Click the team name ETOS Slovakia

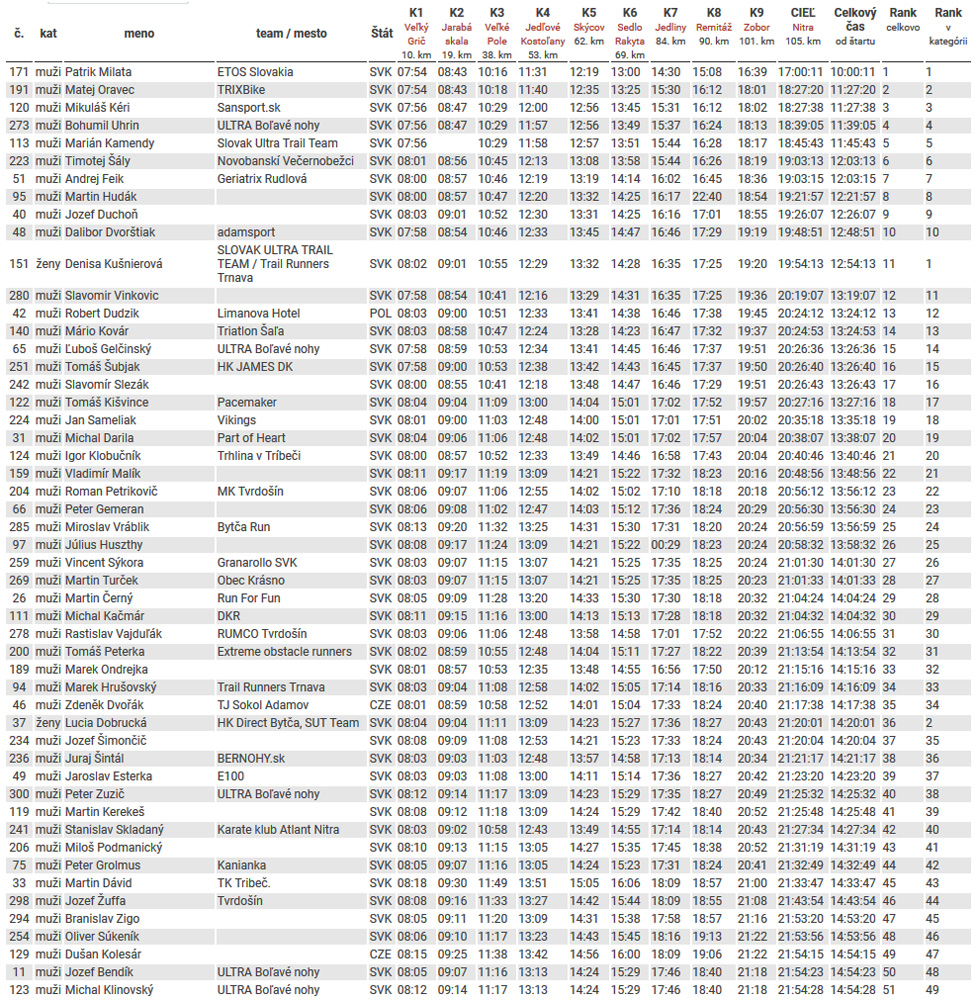click(x=255, y=72)
